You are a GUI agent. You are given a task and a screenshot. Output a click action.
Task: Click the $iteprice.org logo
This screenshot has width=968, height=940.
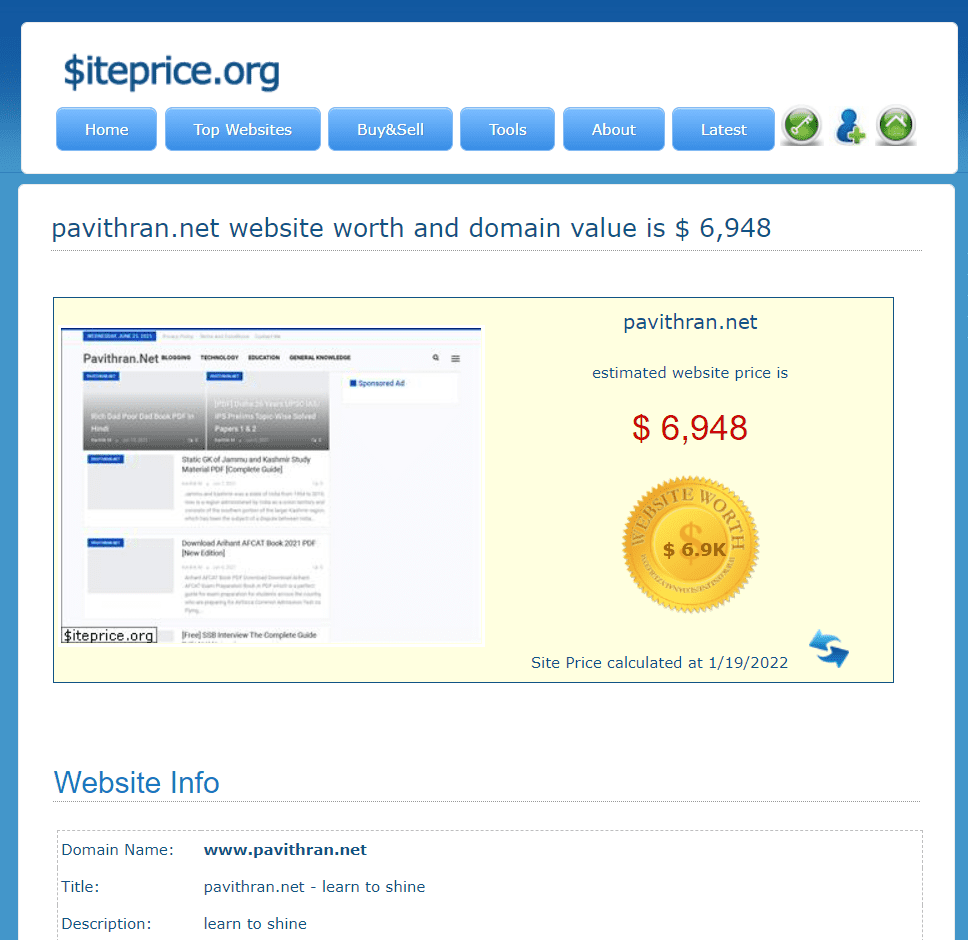click(172, 71)
